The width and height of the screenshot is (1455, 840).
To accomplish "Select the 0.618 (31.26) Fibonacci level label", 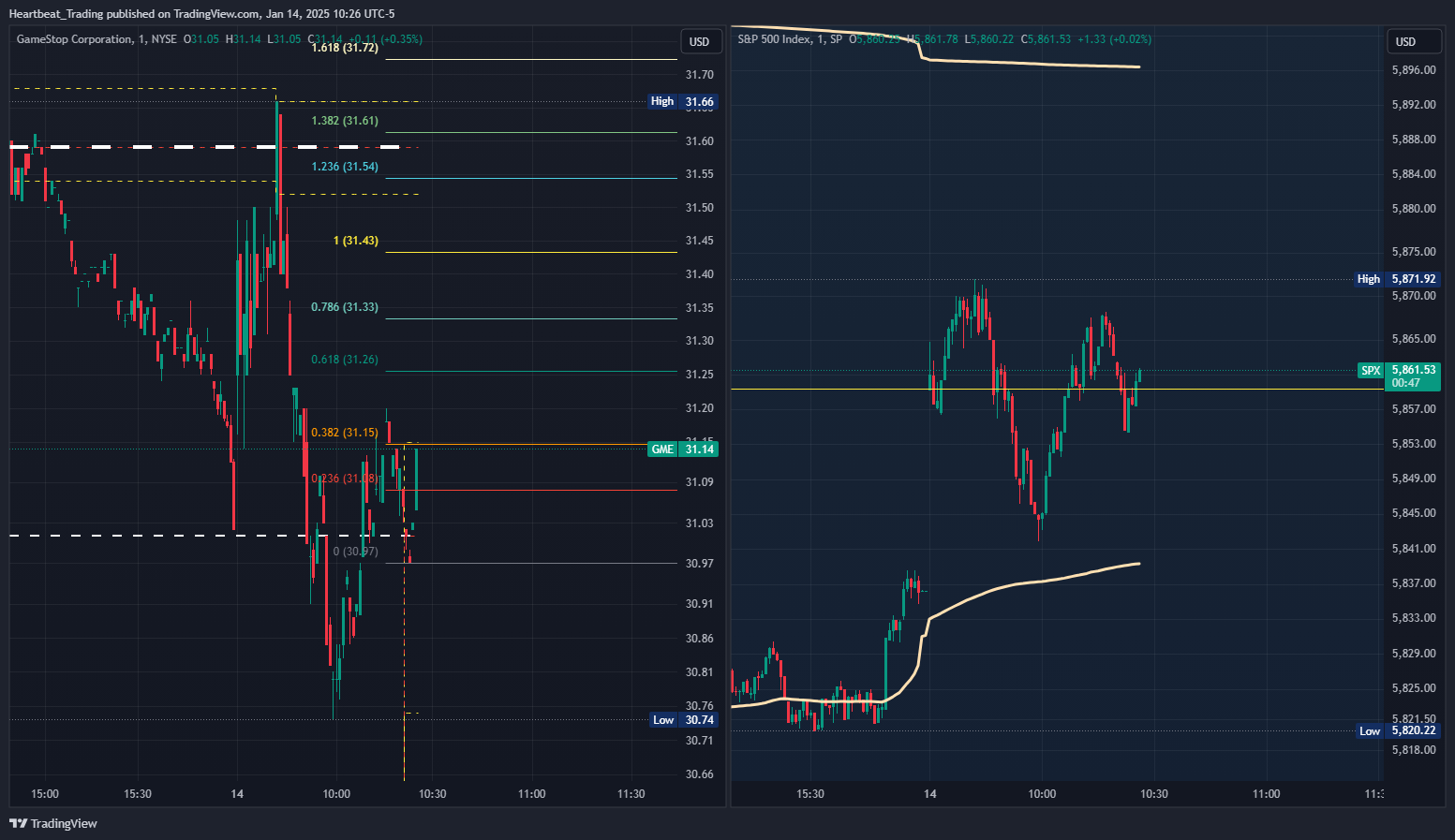I will 345,360.
